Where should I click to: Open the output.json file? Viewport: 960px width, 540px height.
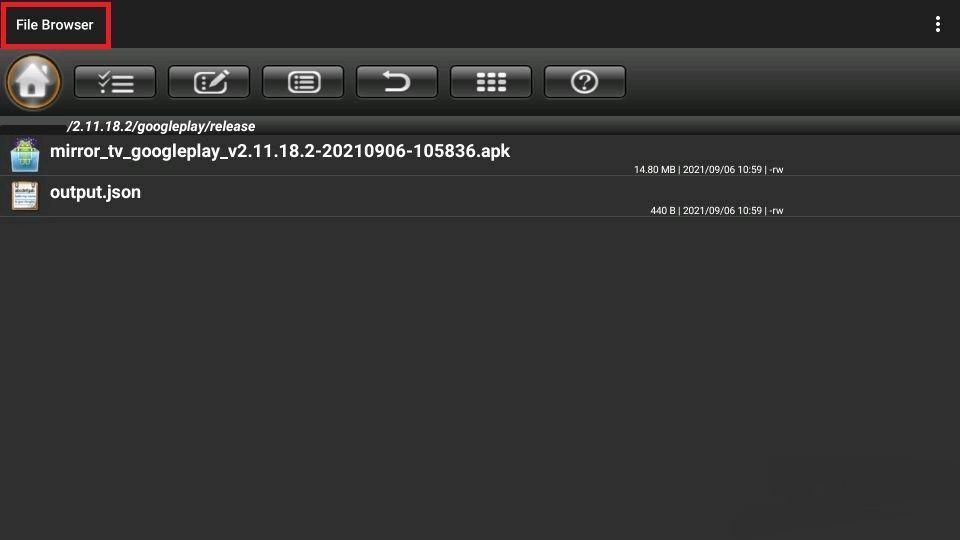96,192
